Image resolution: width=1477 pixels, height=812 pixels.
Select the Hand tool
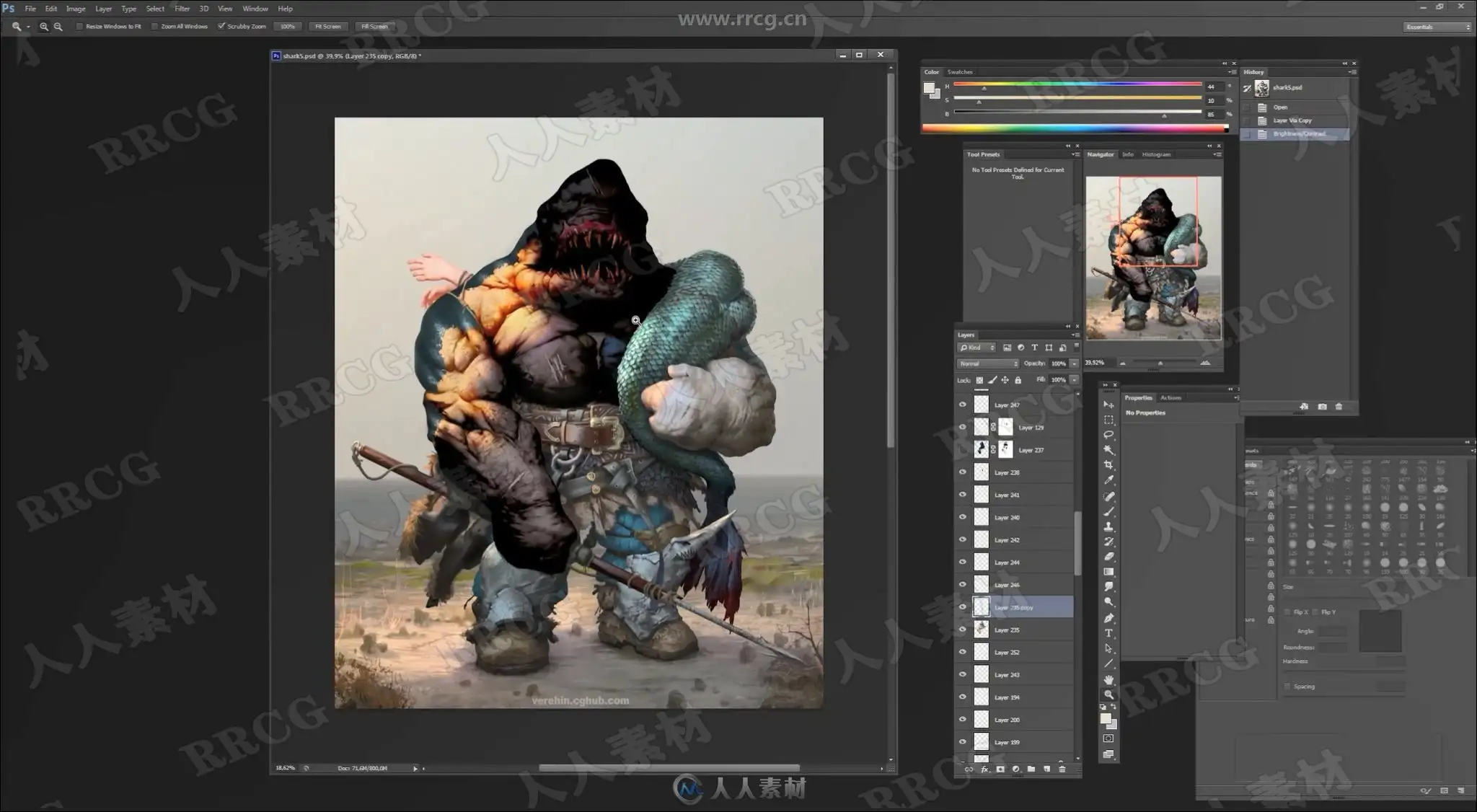coord(1108,679)
